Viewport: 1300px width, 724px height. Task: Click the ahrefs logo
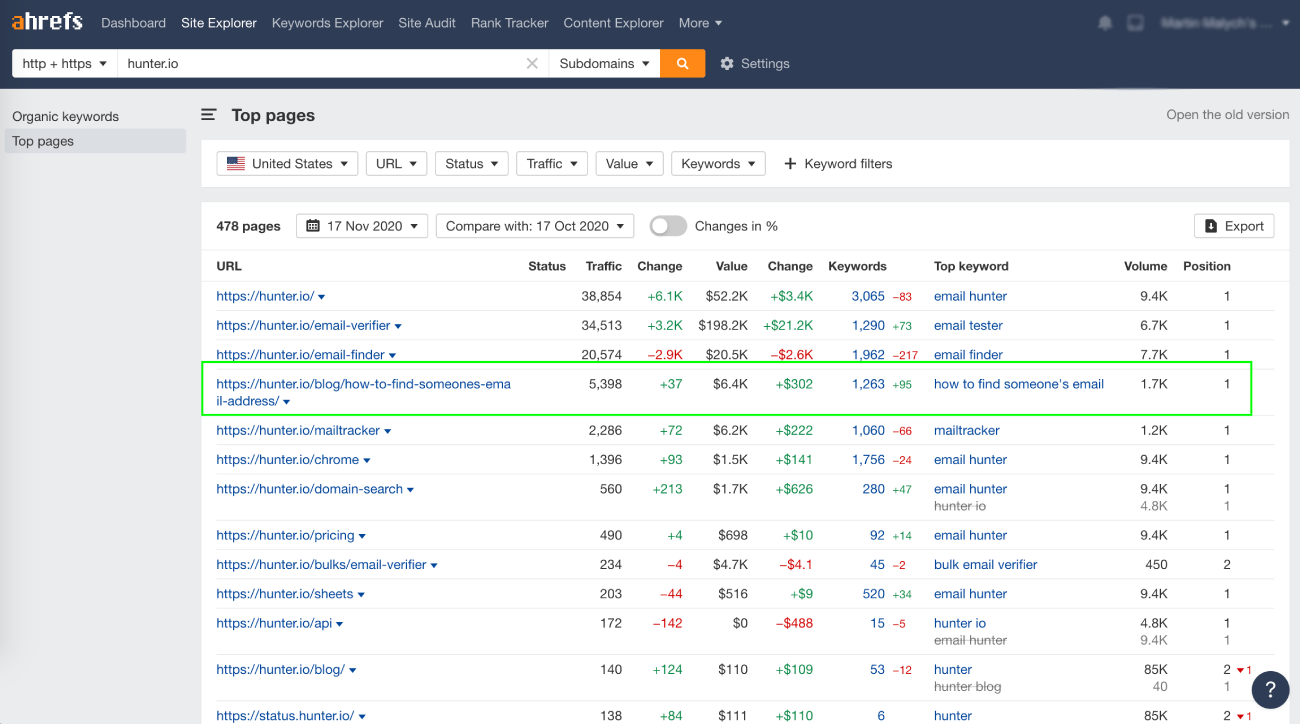(47, 21)
